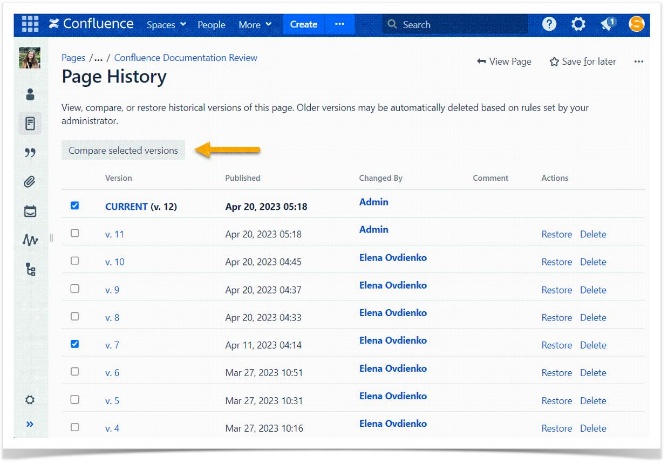Restore version v. 10
Viewport: 668px width, 464px height.
point(556,262)
